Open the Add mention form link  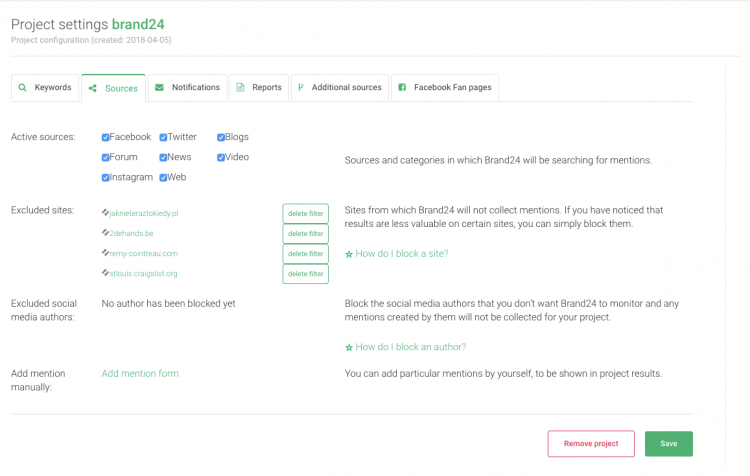tap(140, 373)
